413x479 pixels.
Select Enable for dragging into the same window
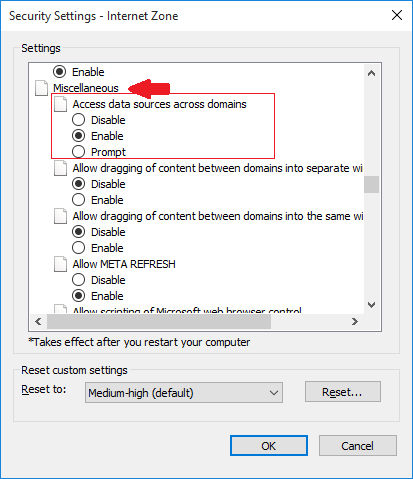[79, 248]
